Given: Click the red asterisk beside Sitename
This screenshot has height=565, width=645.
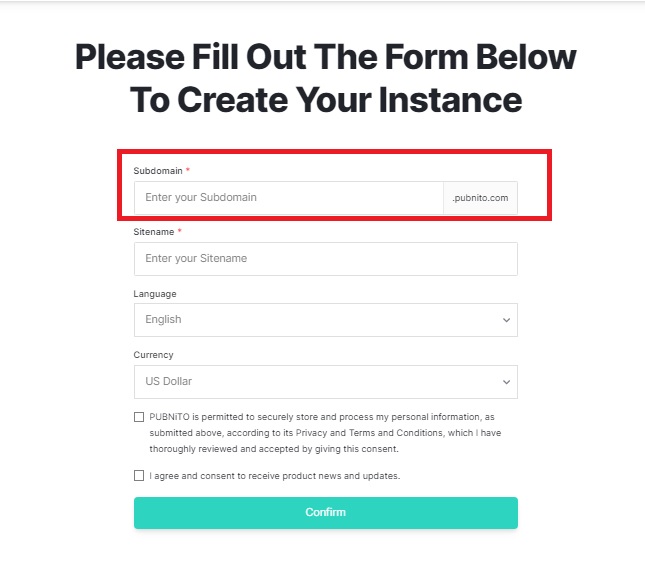Looking at the screenshot, I should (180, 231).
